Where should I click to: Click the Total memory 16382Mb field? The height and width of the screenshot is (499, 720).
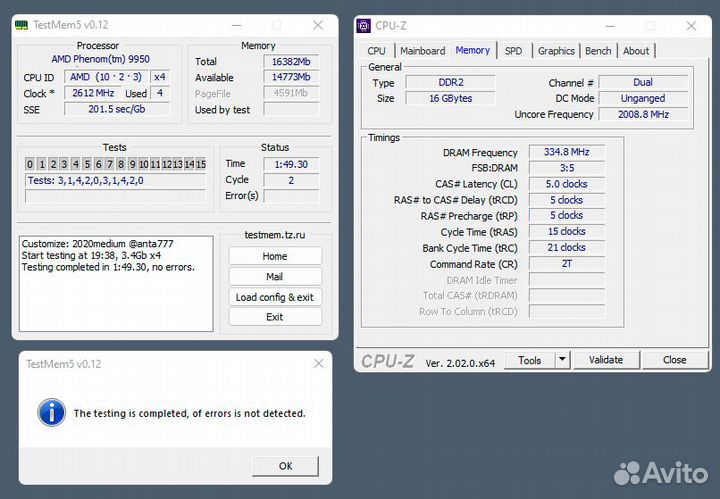[x=291, y=62]
